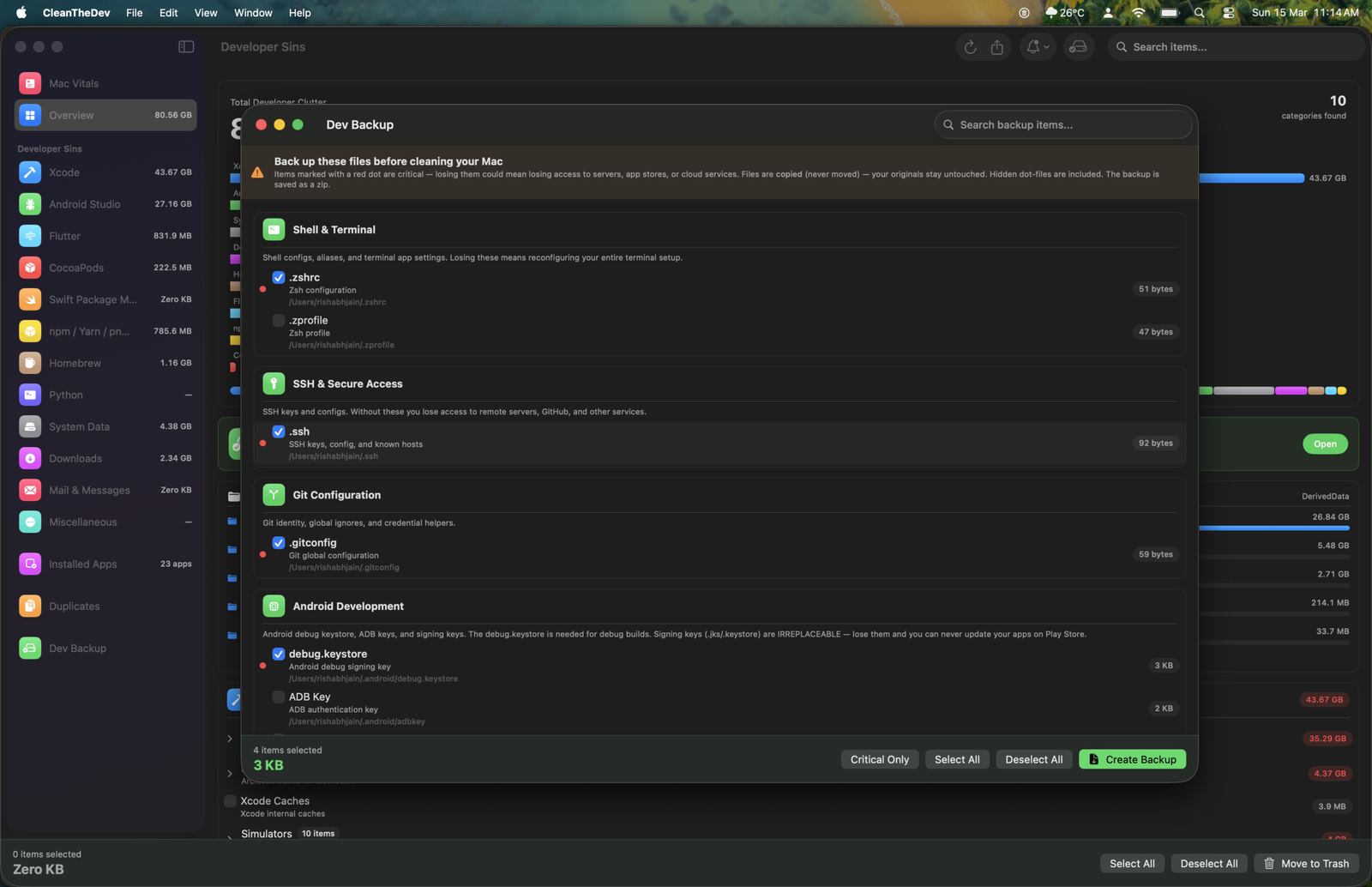Click the Critical Only button
The image size is (1372, 887).
coord(879,759)
